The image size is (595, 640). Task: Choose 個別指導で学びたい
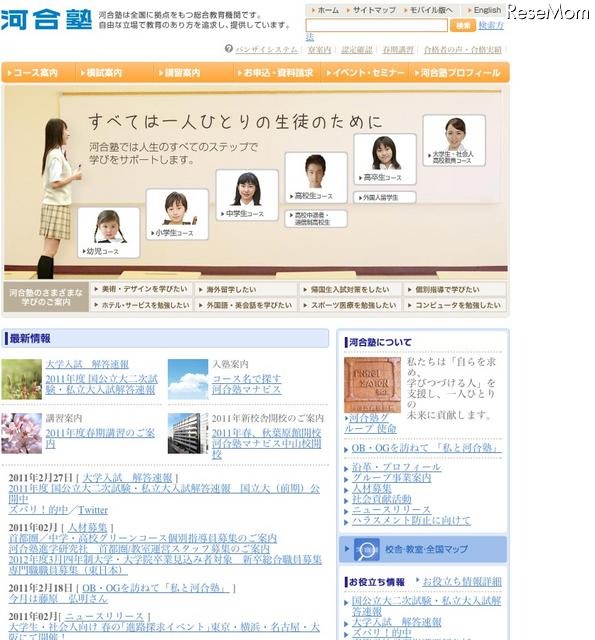455,289
